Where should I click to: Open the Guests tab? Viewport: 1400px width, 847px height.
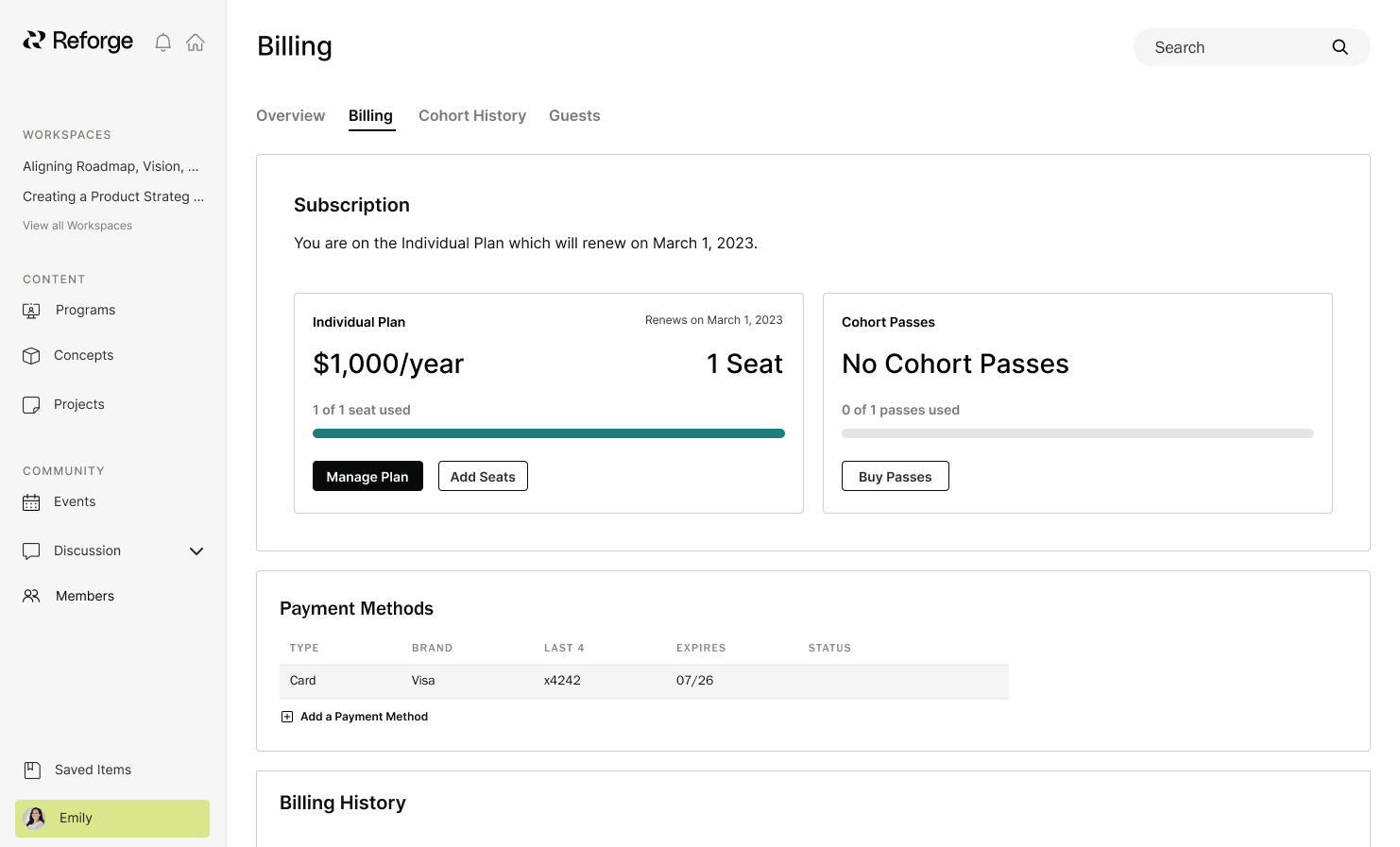click(x=574, y=116)
